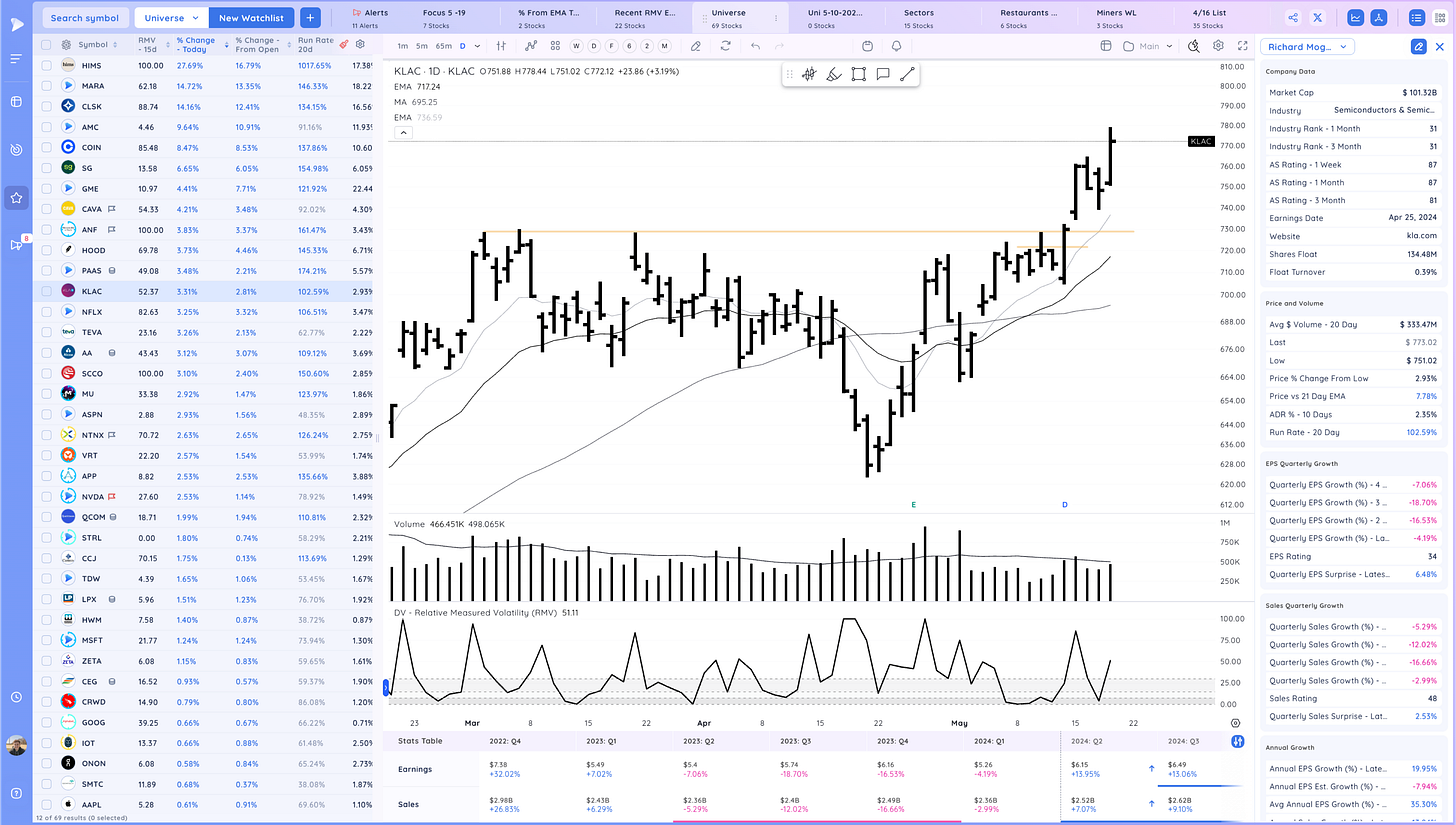
Task: Select the 5m timeframe button
Action: point(422,46)
